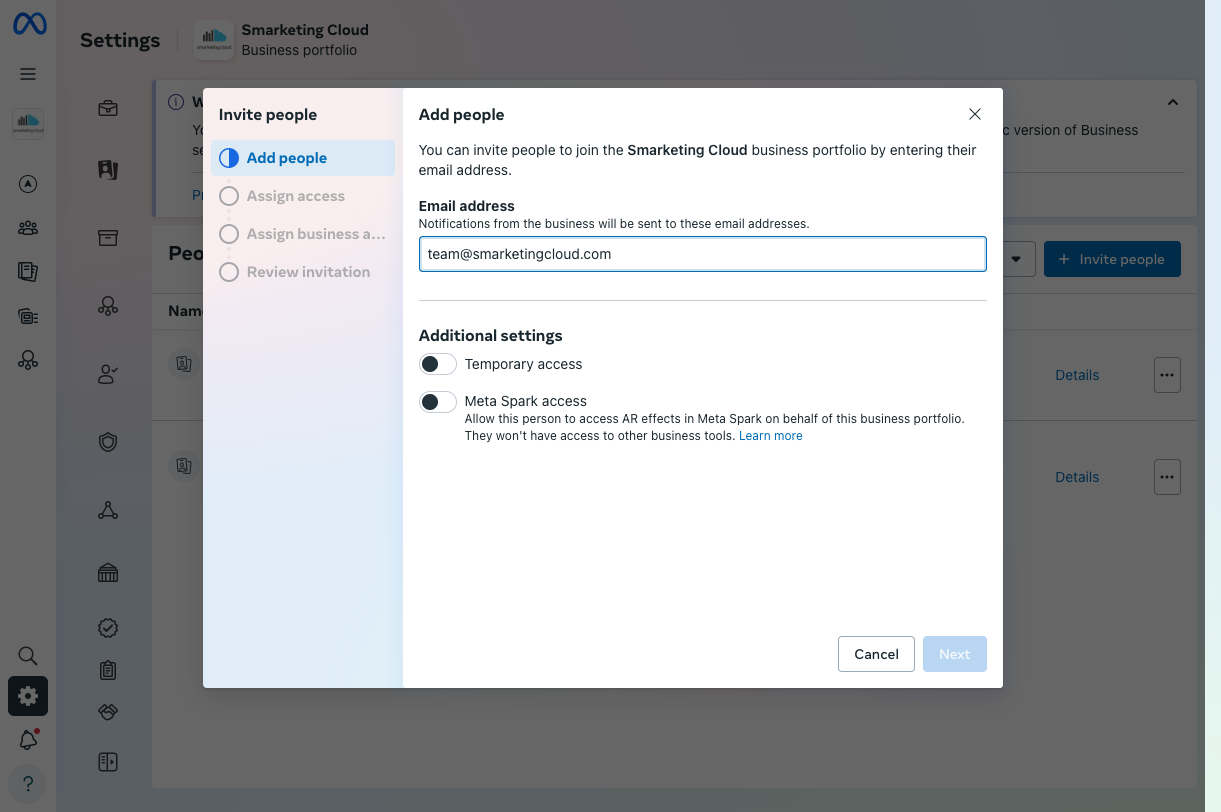This screenshot has width=1221, height=812.
Task: Open the split panel arrow icon
Action: [108, 762]
